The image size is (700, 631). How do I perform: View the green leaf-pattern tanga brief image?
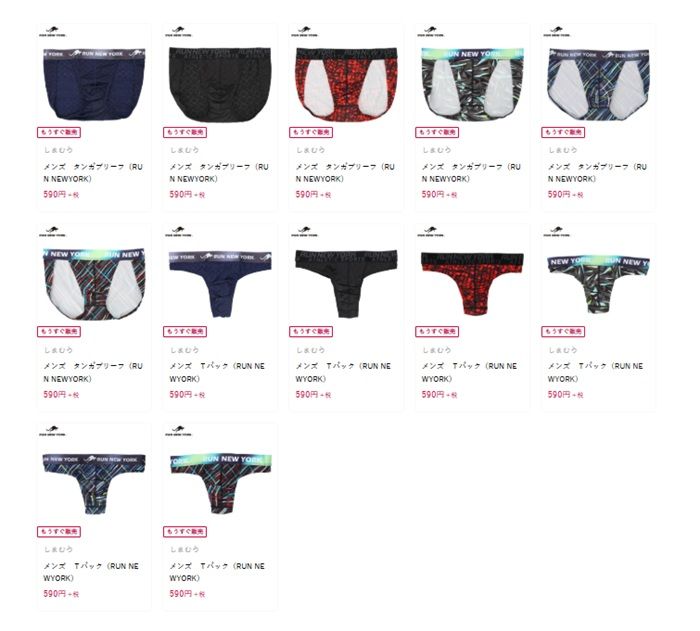pyautogui.click(x=472, y=84)
